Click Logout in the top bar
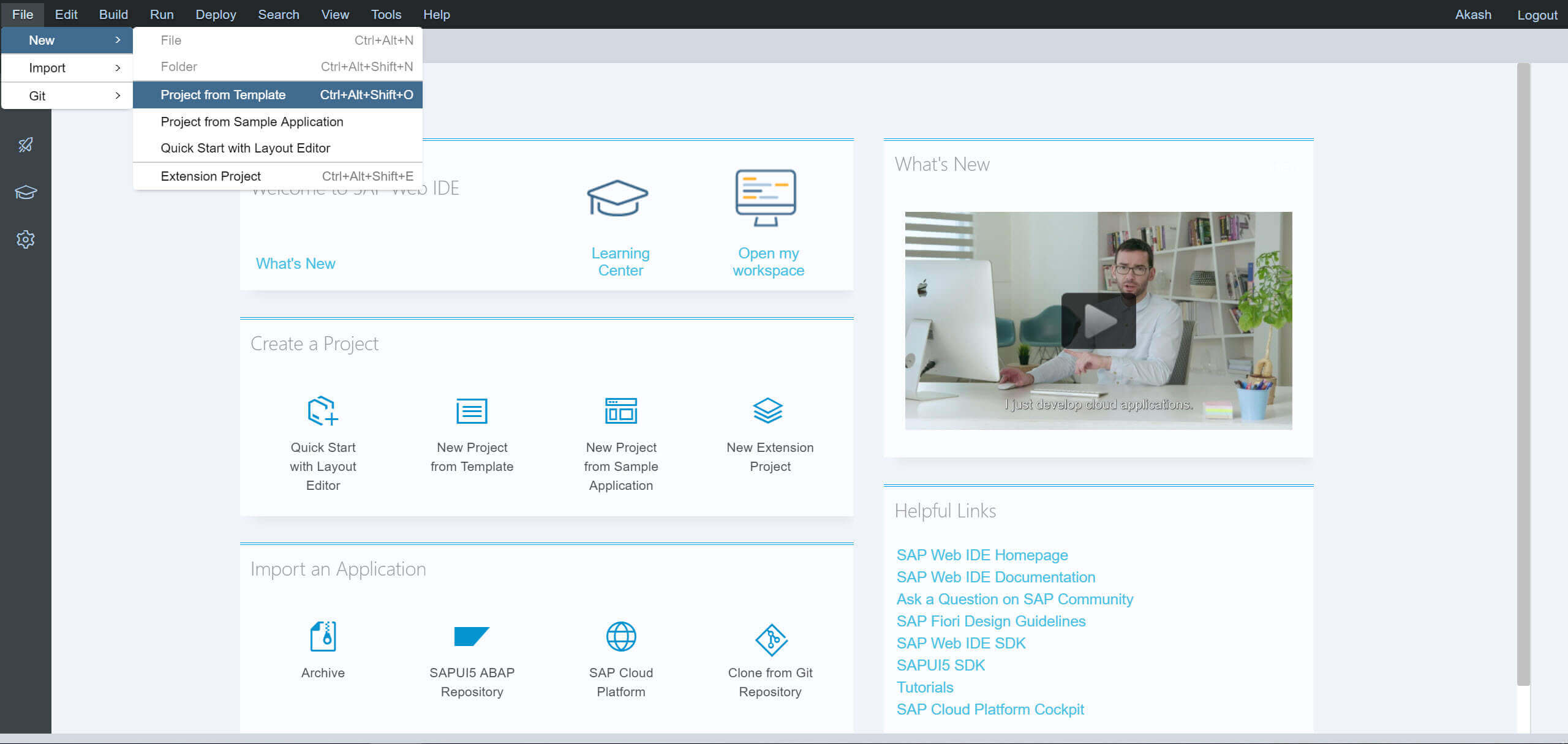 [1537, 14]
